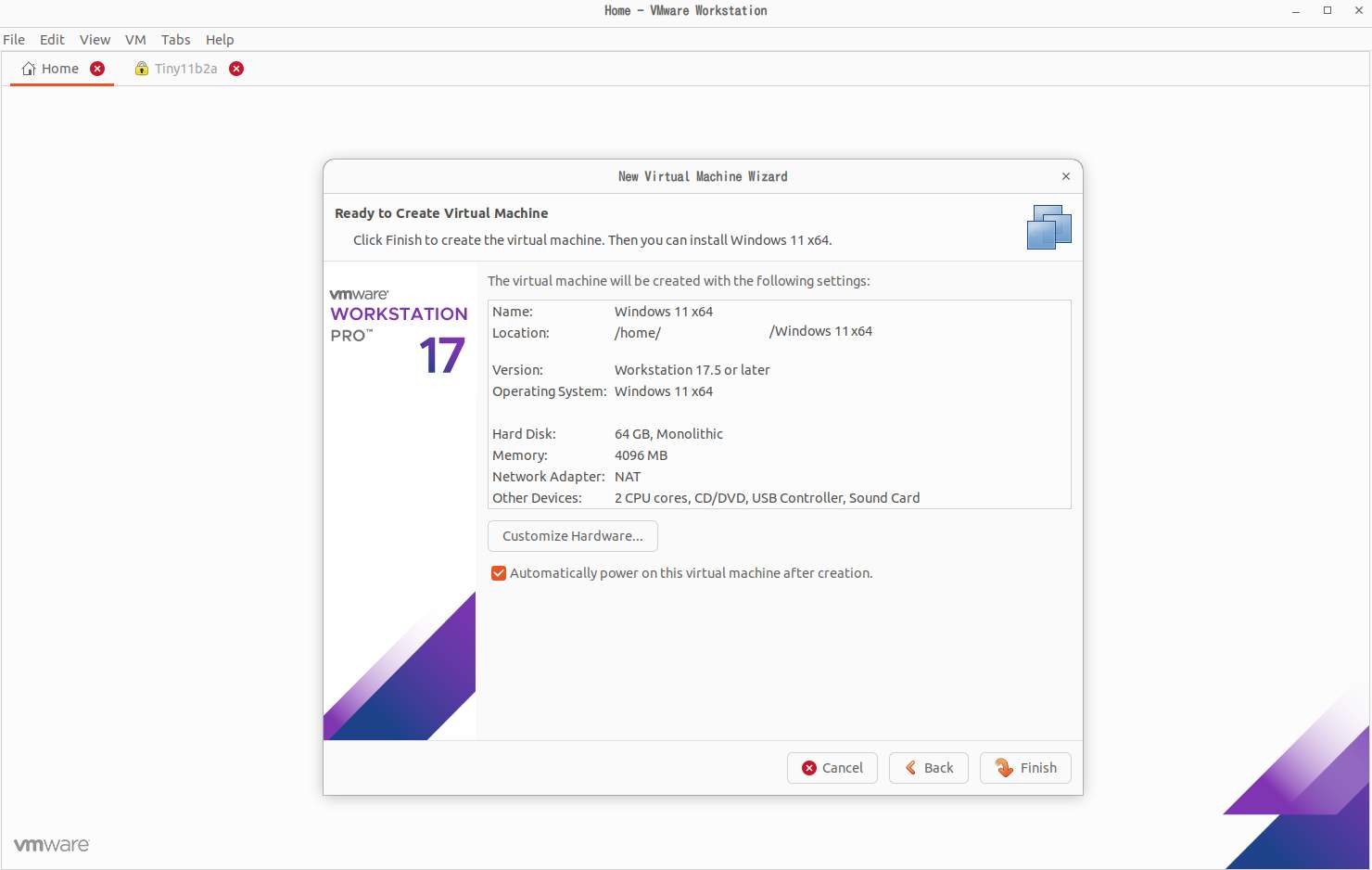This screenshot has width=1372, height=870.
Task: Switch to the Tiny11b2a tab
Action: coord(185,69)
